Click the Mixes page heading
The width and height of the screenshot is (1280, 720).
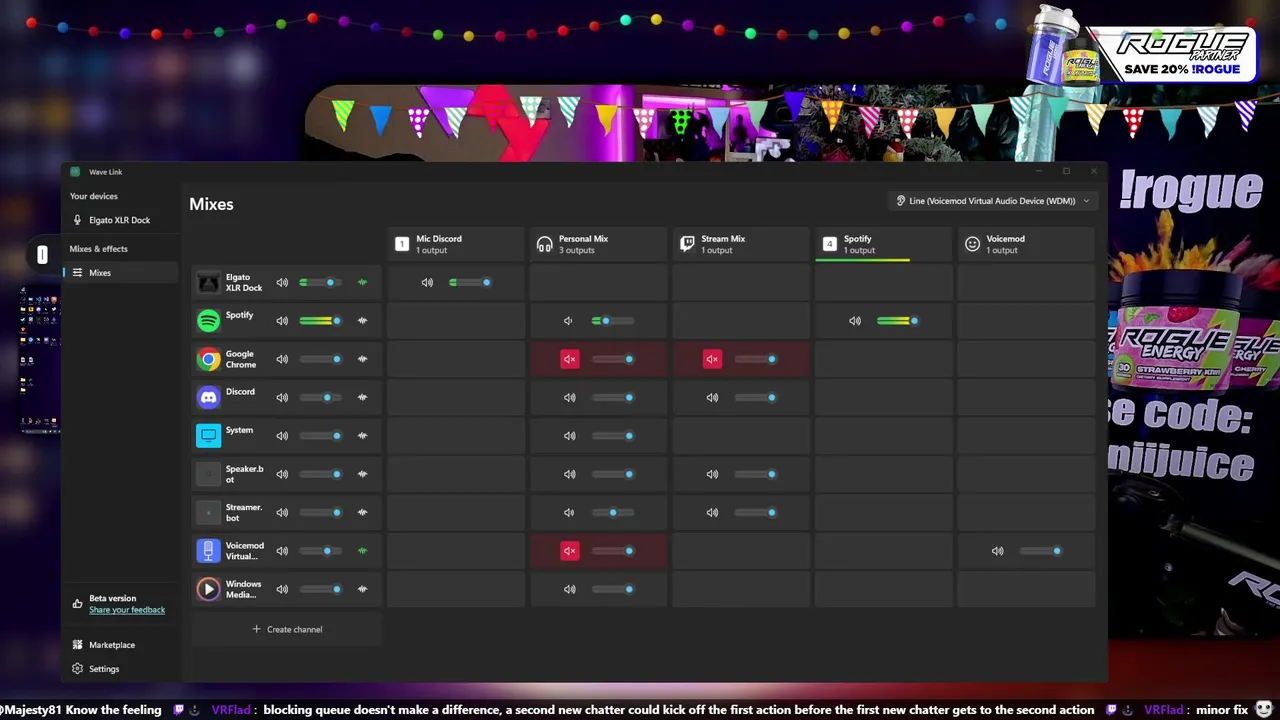click(x=211, y=204)
